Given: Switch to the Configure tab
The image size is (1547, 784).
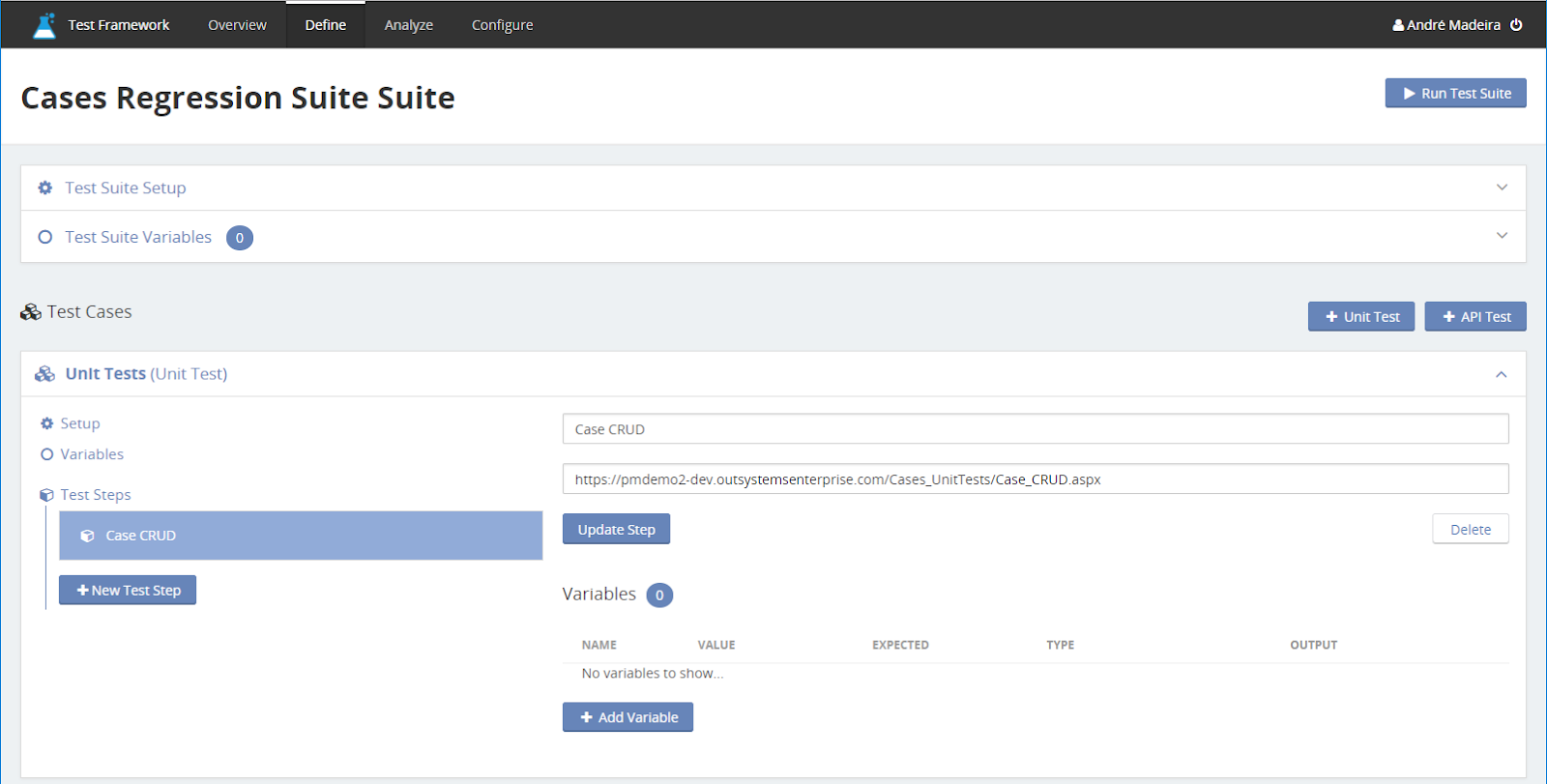Looking at the screenshot, I should click(x=502, y=25).
